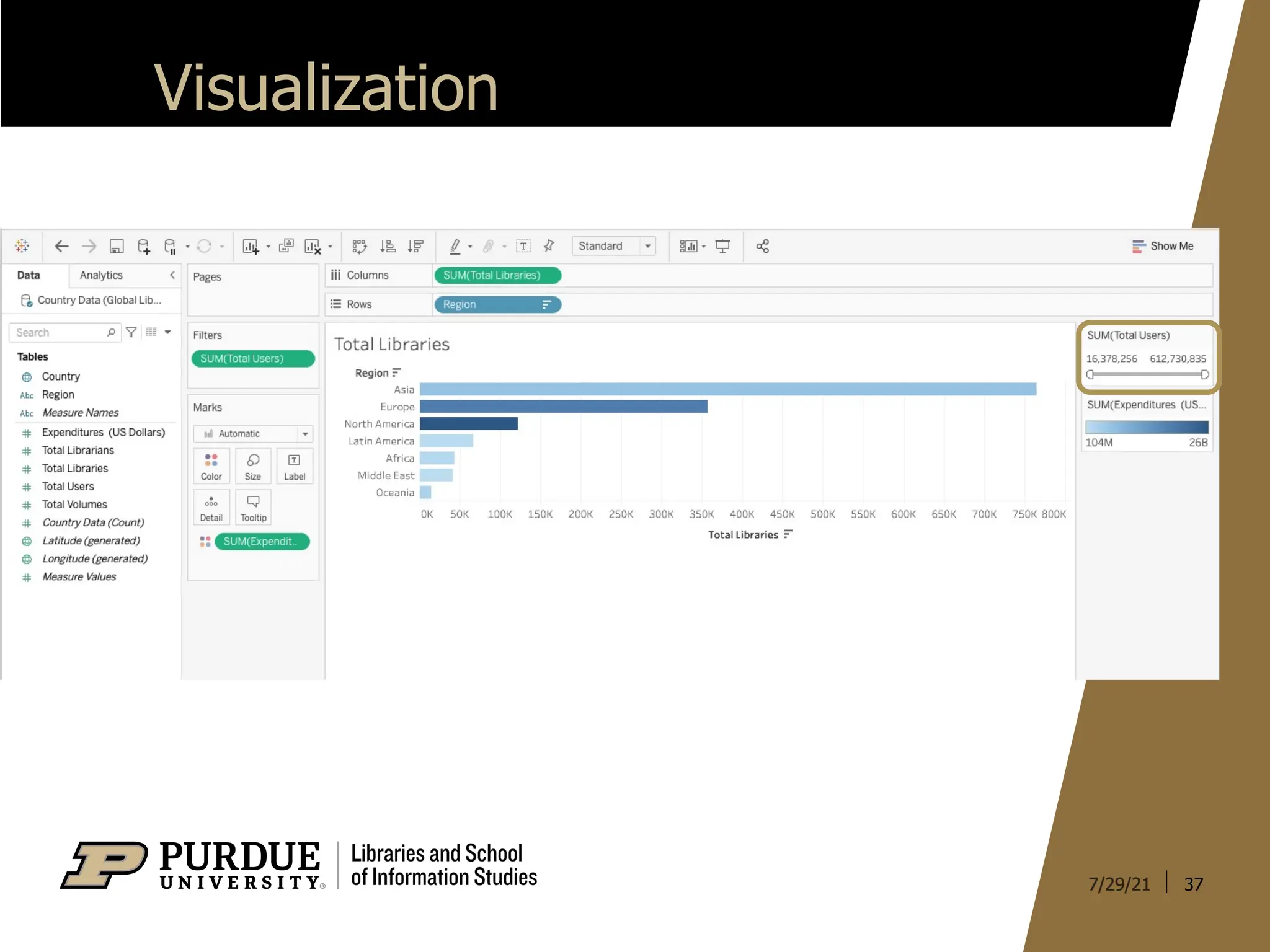
Task: Switch to the Data tab
Action: click(x=29, y=275)
